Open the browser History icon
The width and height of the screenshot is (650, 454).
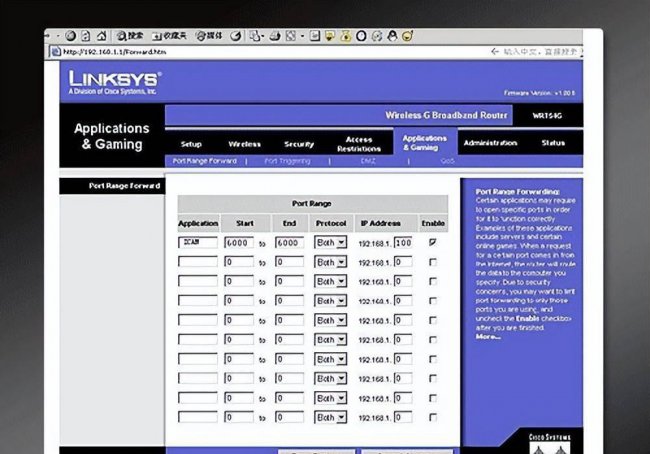pyautogui.click(x=236, y=36)
